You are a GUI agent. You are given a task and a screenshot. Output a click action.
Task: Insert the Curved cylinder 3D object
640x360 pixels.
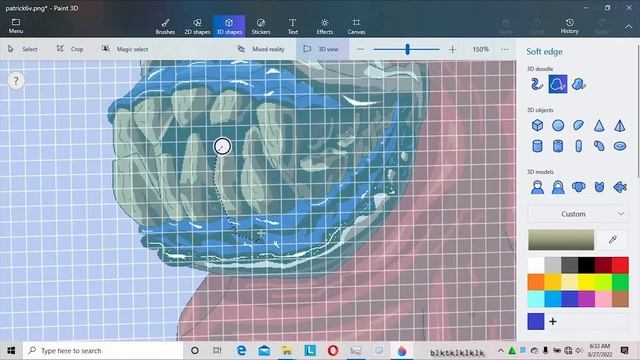pyautogui.click(x=599, y=146)
